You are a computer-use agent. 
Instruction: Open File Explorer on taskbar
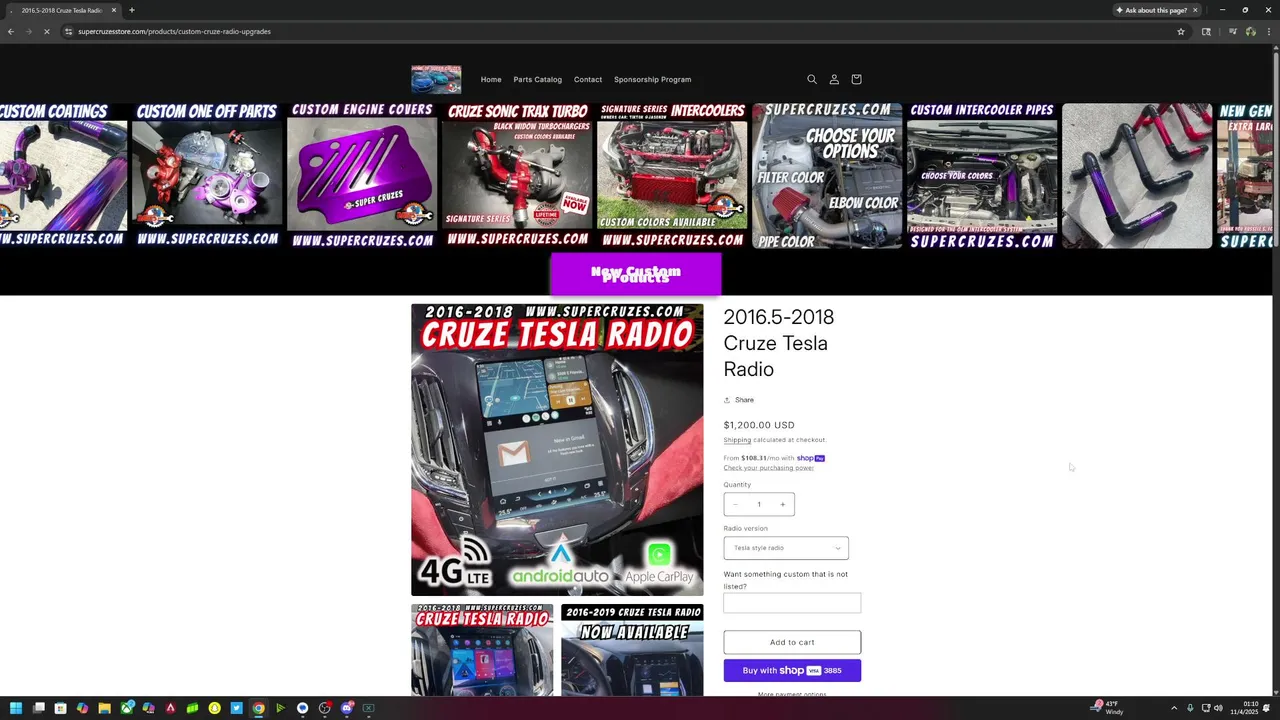(x=104, y=708)
